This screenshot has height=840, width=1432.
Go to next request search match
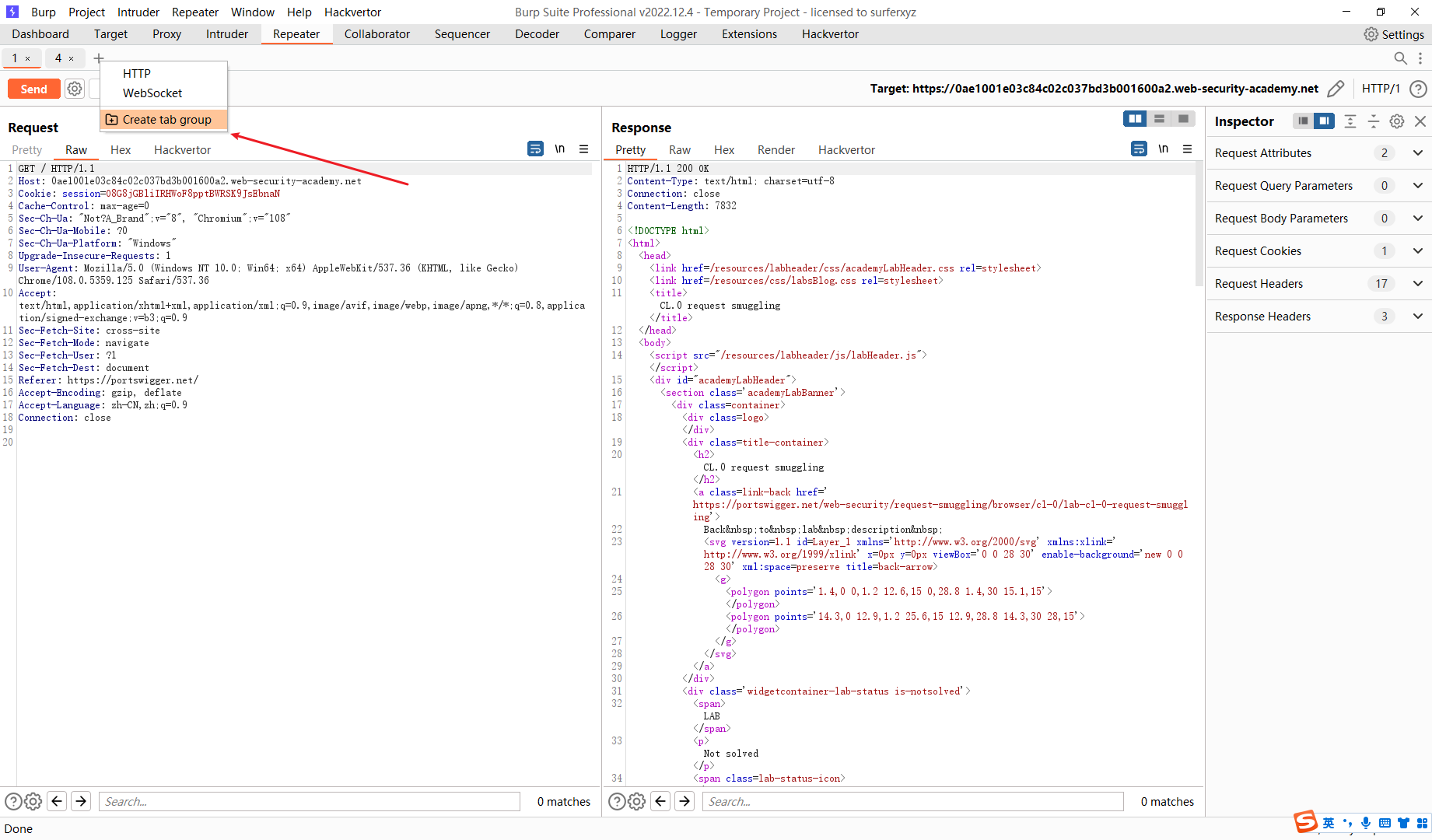pos(81,801)
